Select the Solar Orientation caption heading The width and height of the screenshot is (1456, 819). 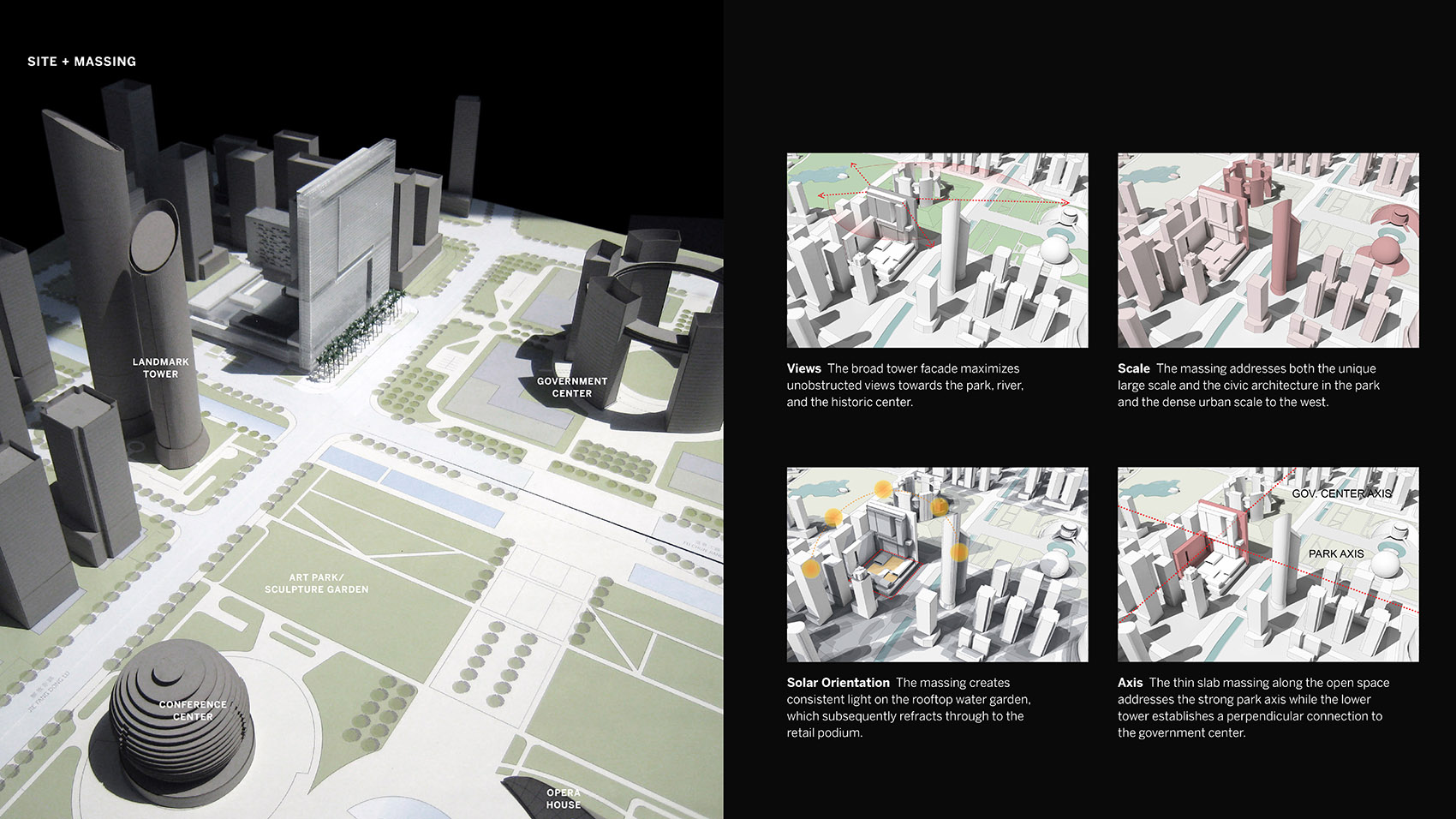(x=838, y=683)
